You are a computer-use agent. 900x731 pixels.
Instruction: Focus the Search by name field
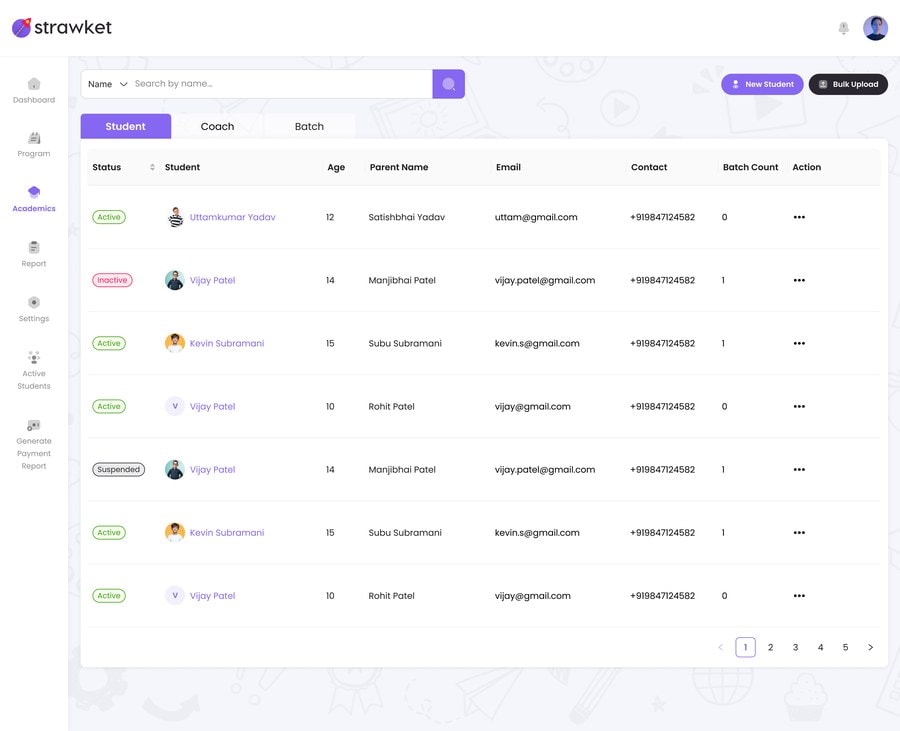point(281,84)
